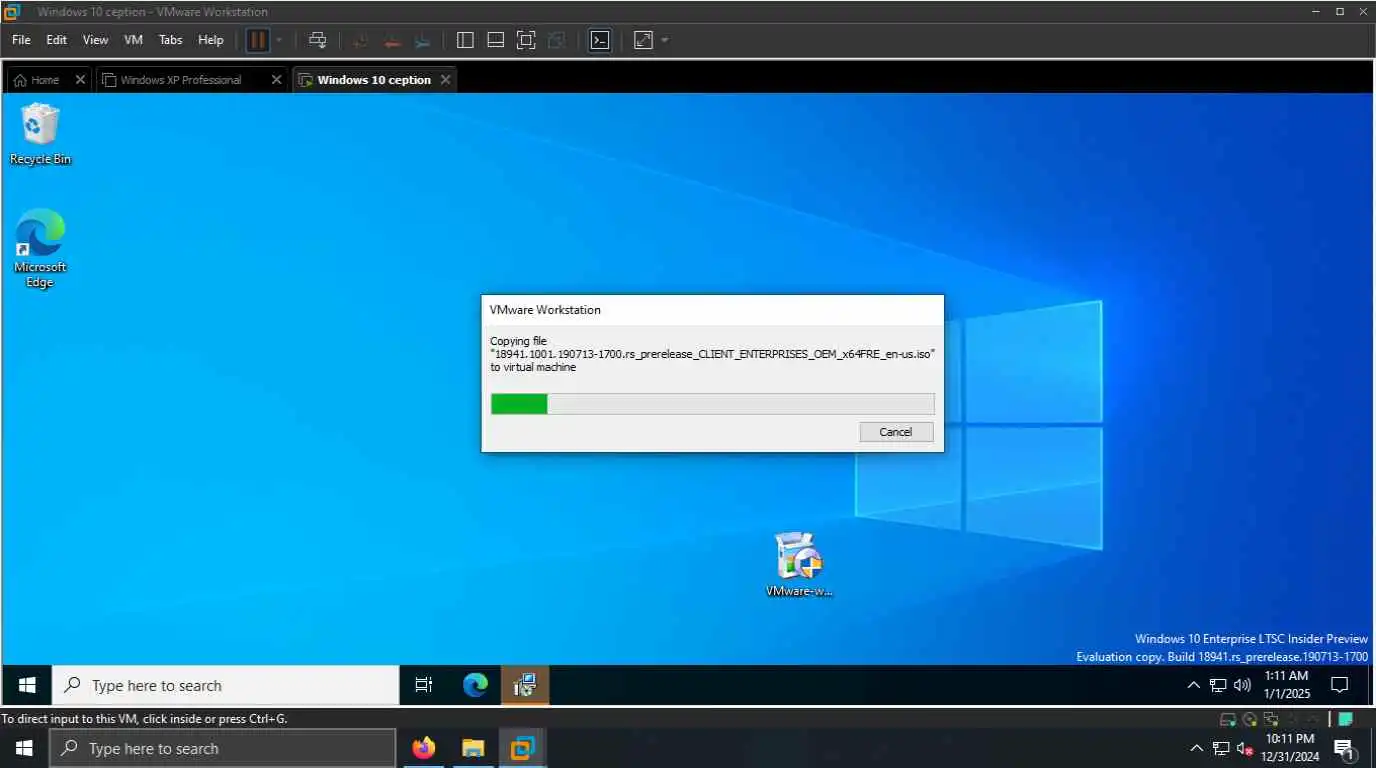
Task: Toggle the thumbnail bar view
Action: point(495,40)
